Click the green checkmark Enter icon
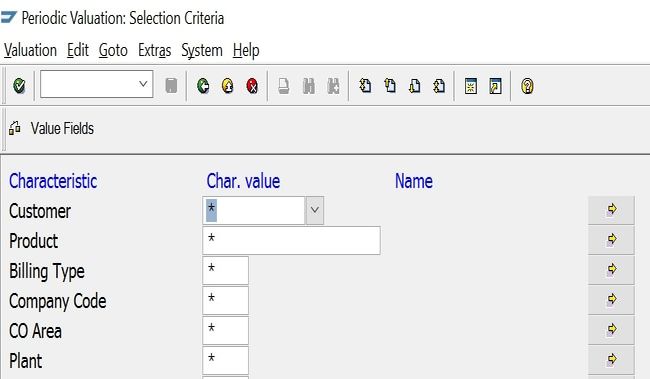 [x=19, y=86]
